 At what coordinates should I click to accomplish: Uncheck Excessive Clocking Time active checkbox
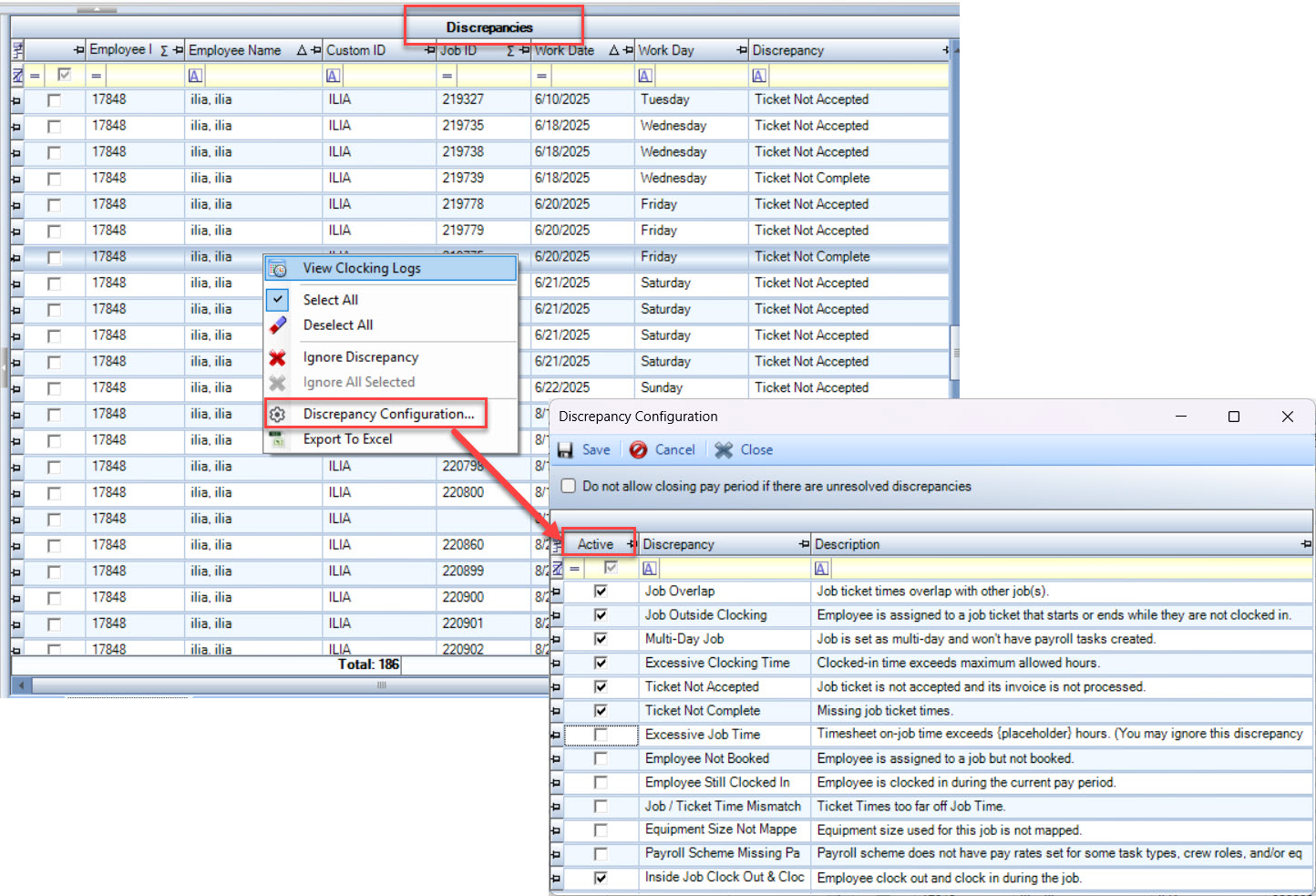pyautogui.click(x=601, y=663)
